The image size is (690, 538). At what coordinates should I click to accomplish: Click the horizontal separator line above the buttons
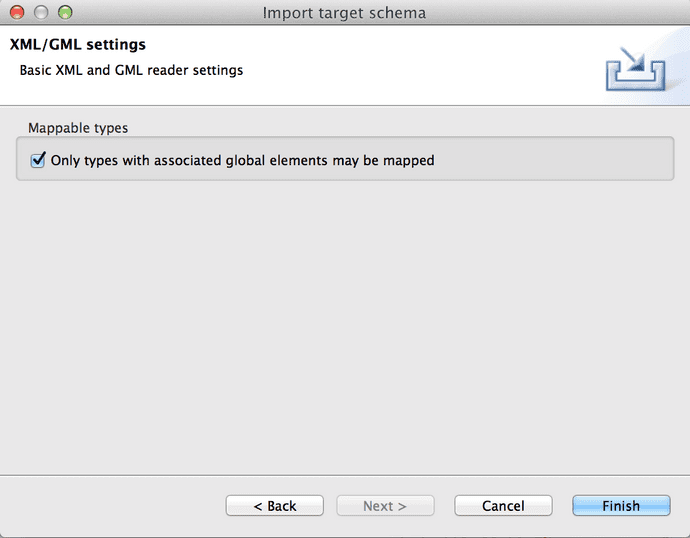345,476
